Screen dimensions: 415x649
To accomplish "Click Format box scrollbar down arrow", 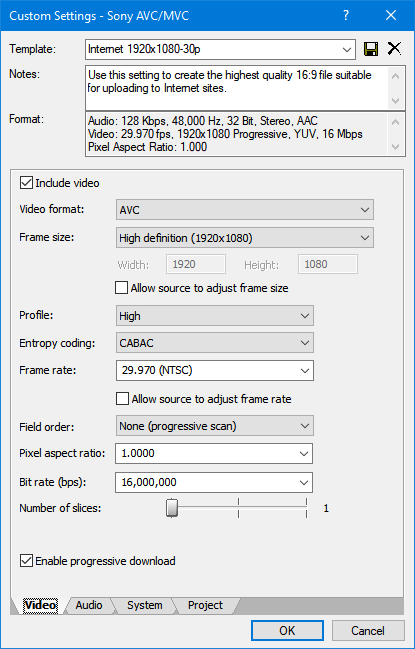I will click(396, 147).
